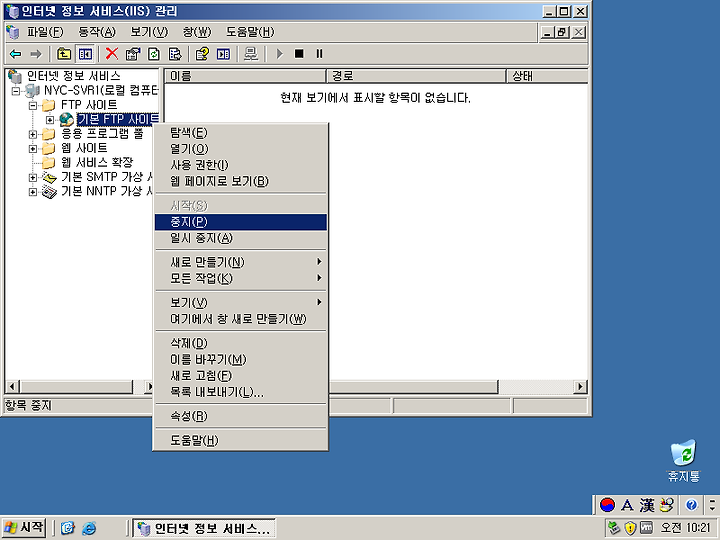Choose 삭제(D) in the context menu
Screen dimensions: 720x540
[241, 343]
